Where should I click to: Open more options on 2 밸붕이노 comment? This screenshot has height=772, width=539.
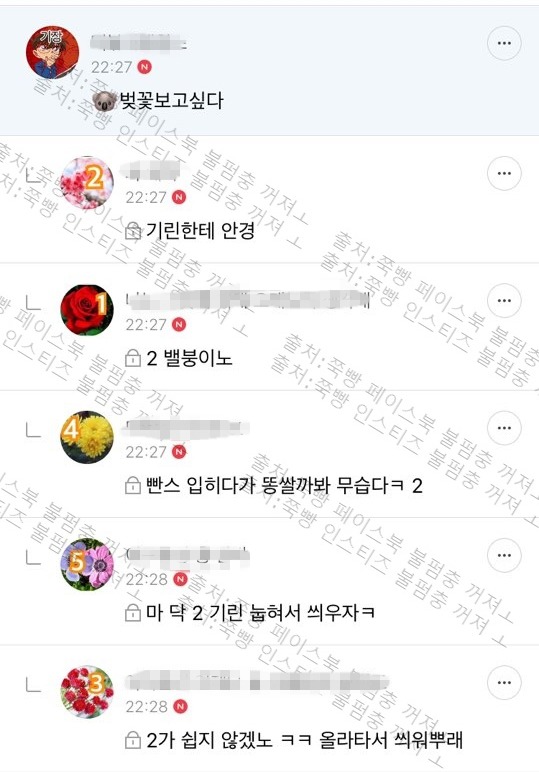tap(504, 300)
